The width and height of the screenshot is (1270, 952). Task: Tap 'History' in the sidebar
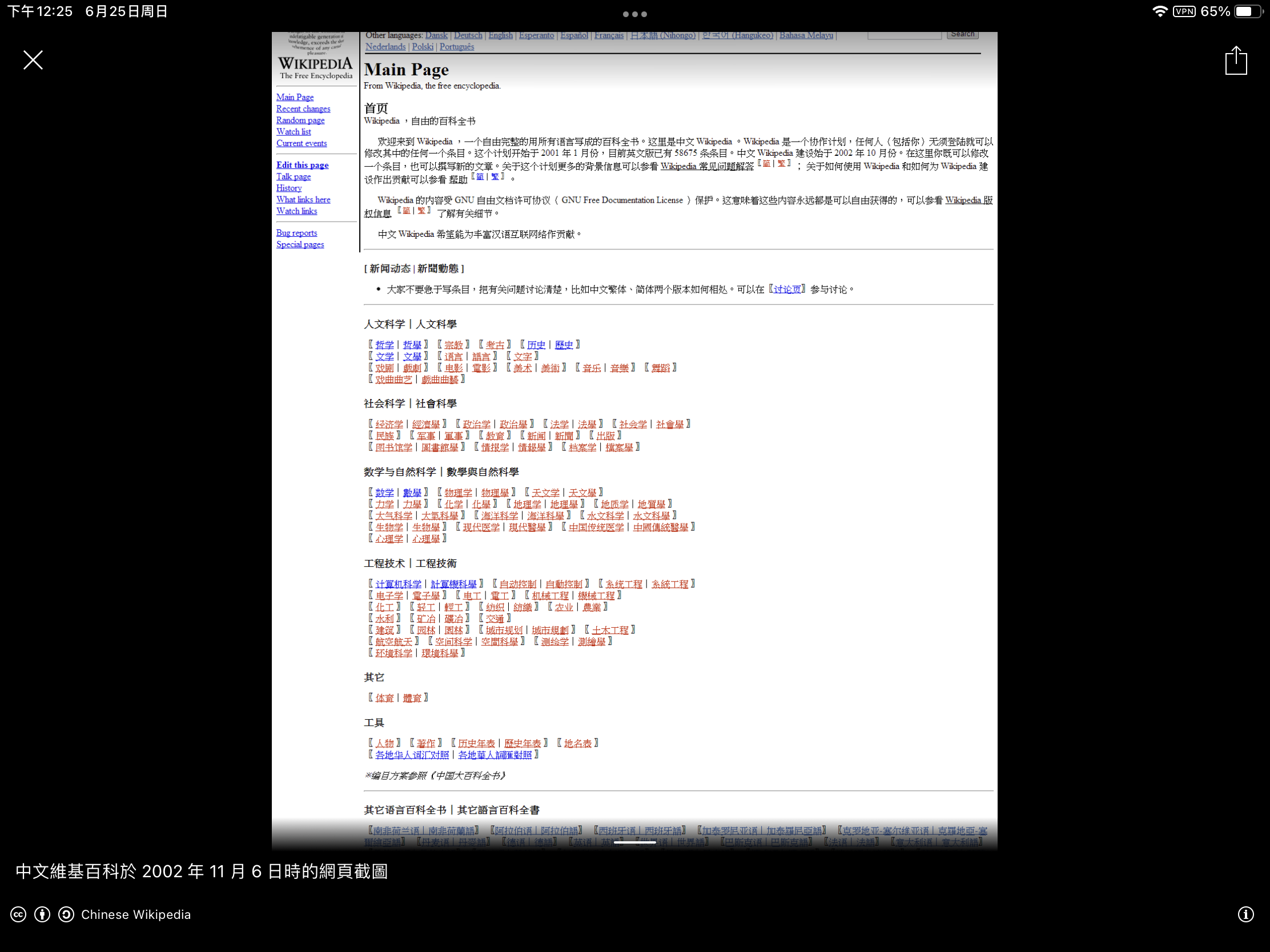tap(289, 188)
